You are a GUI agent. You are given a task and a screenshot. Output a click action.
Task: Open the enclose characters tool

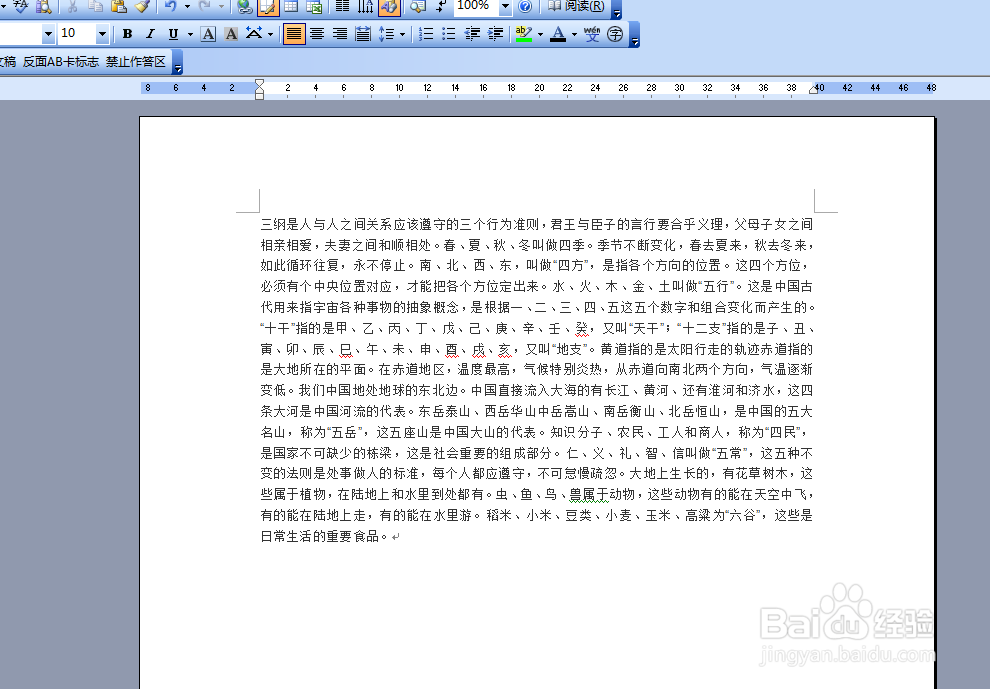[x=615, y=34]
